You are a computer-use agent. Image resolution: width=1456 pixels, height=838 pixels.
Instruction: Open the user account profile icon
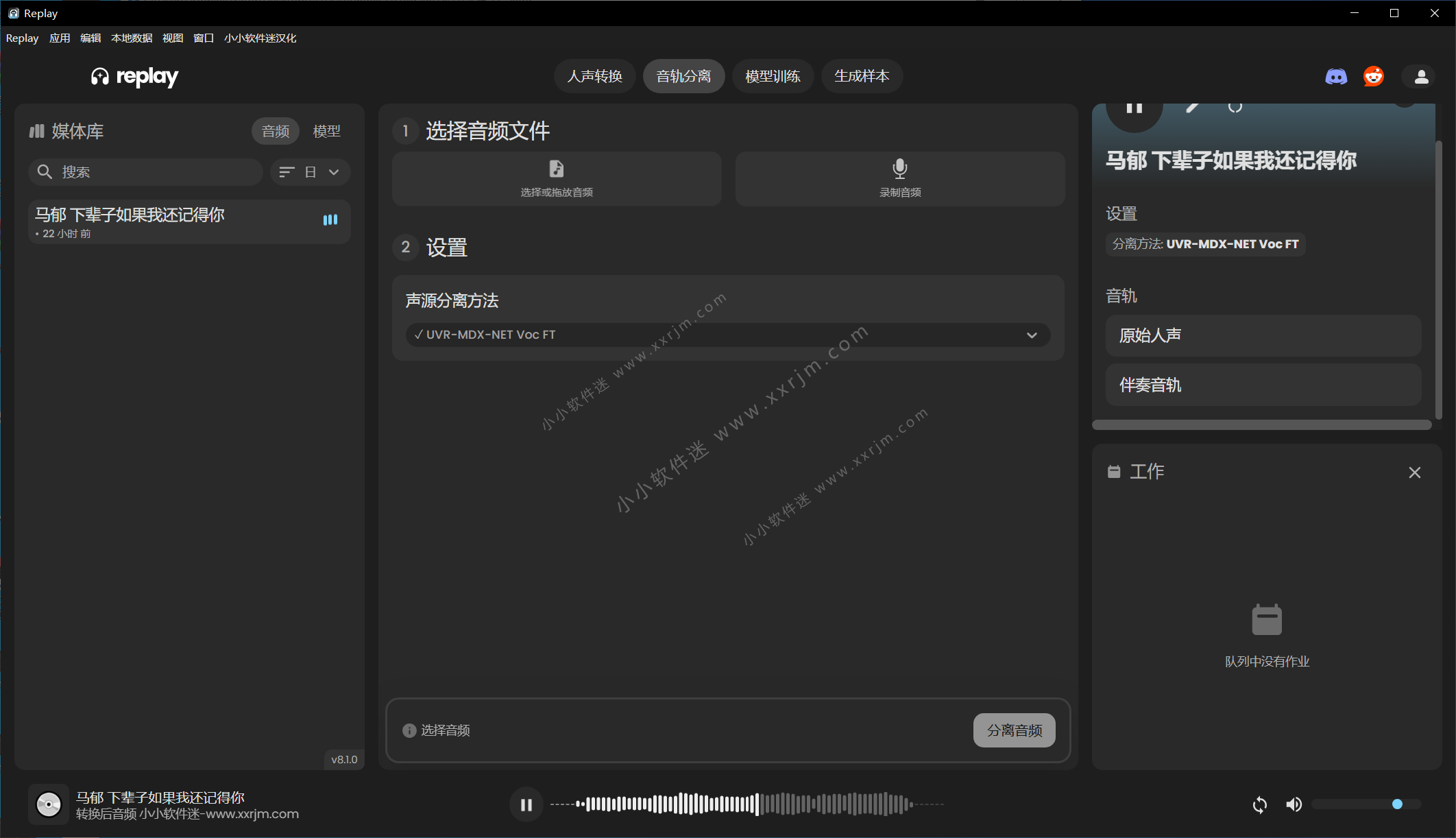[x=1421, y=76]
